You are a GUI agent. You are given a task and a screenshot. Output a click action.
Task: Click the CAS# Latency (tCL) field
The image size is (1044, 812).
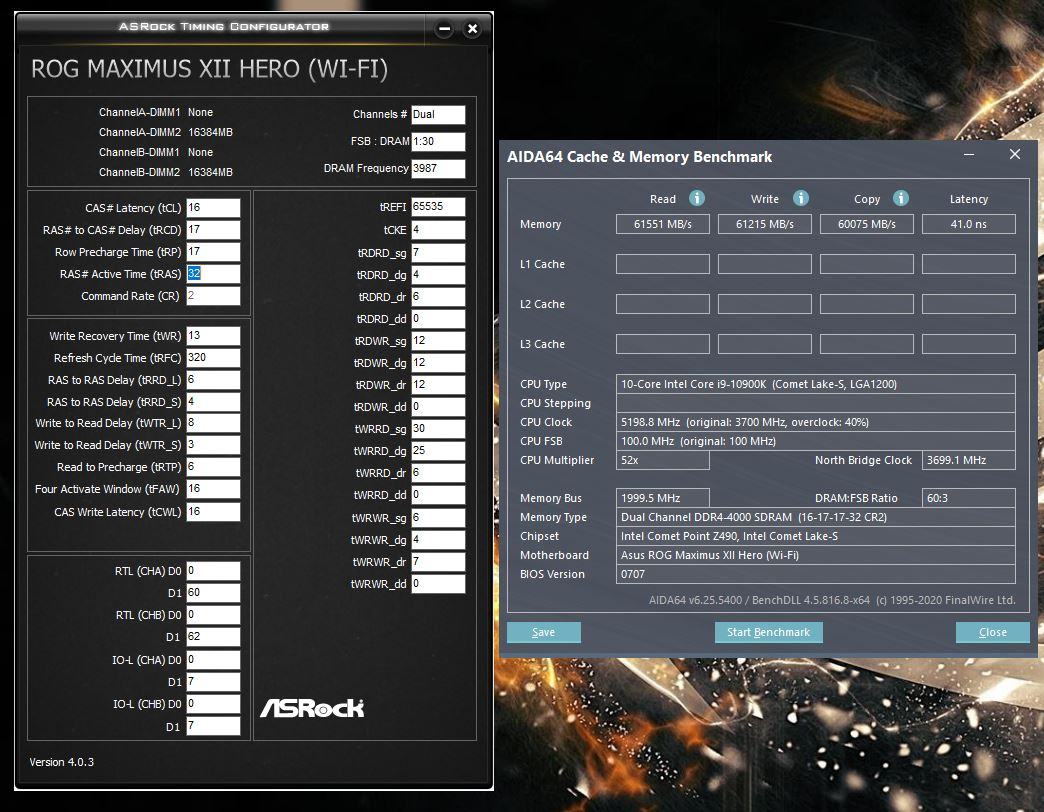coord(213,208)
